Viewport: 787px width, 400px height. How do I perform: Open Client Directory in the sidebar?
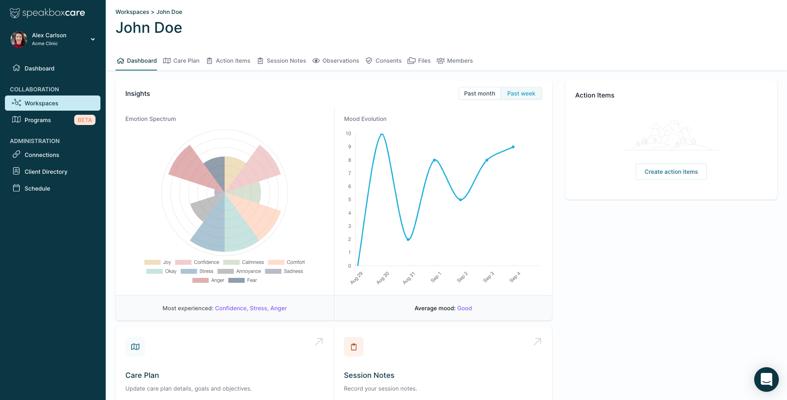coord(45,172)
